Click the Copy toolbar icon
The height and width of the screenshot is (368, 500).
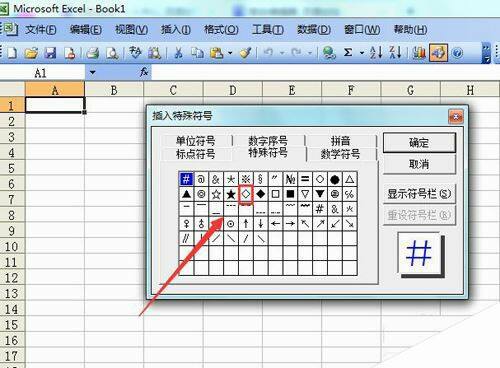(x=197, y=53)
